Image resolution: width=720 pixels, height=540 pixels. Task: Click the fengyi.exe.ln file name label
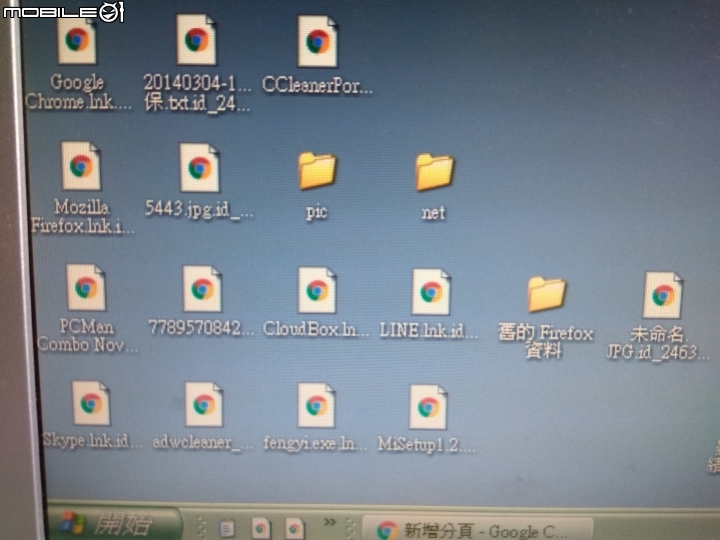[x=315, y=444]
